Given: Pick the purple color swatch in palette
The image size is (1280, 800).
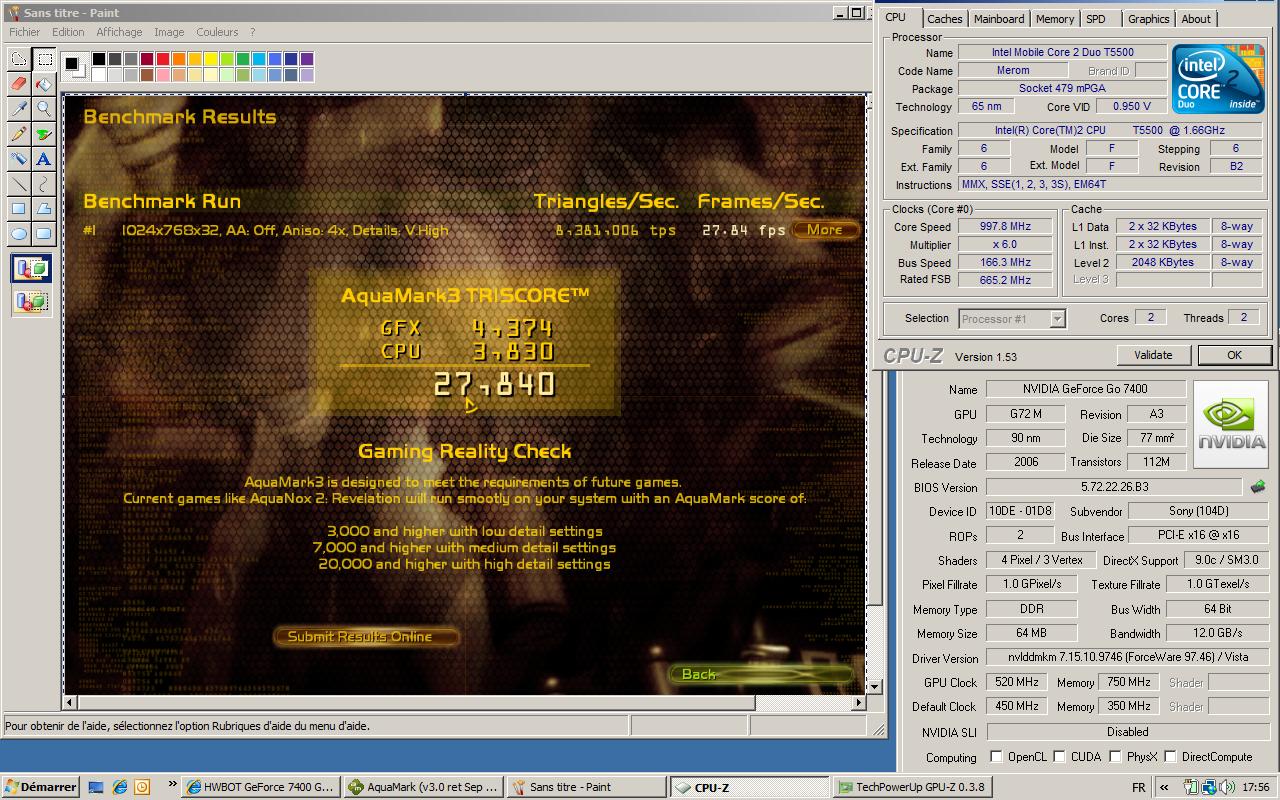Looking at the screenshot, I should [x=307, y=60].
